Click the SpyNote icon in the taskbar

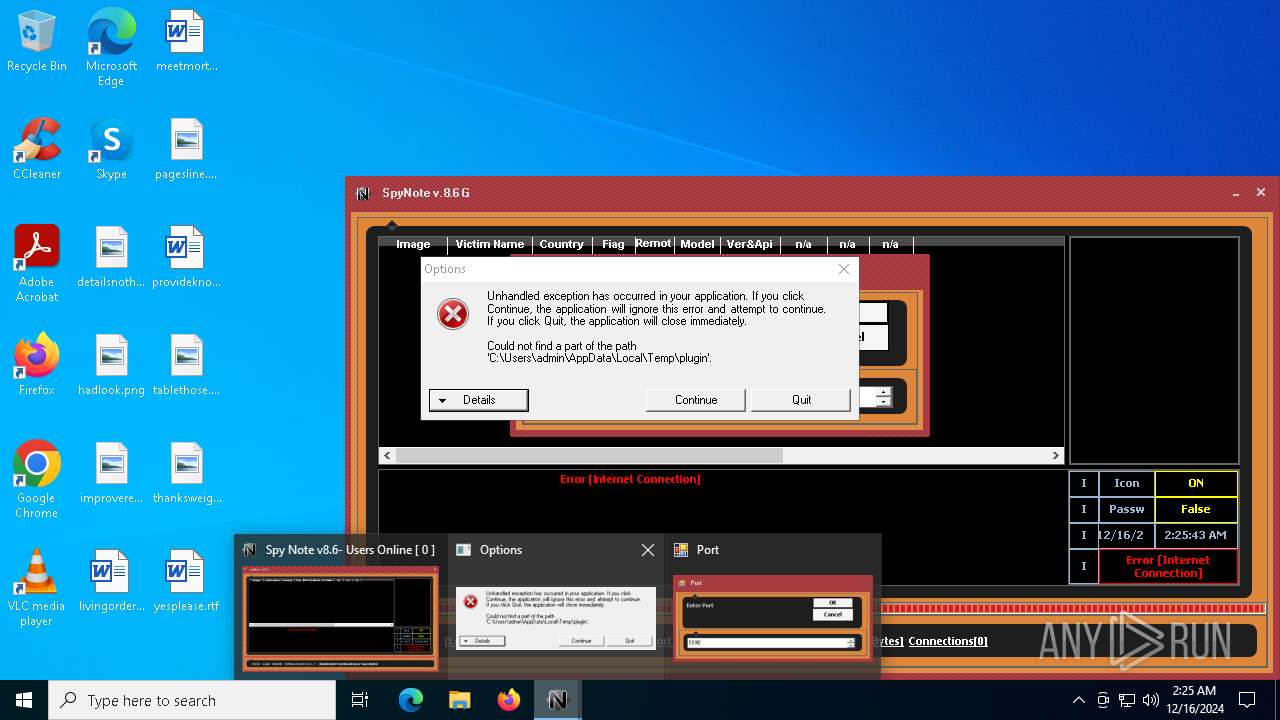tap(557, 700)
